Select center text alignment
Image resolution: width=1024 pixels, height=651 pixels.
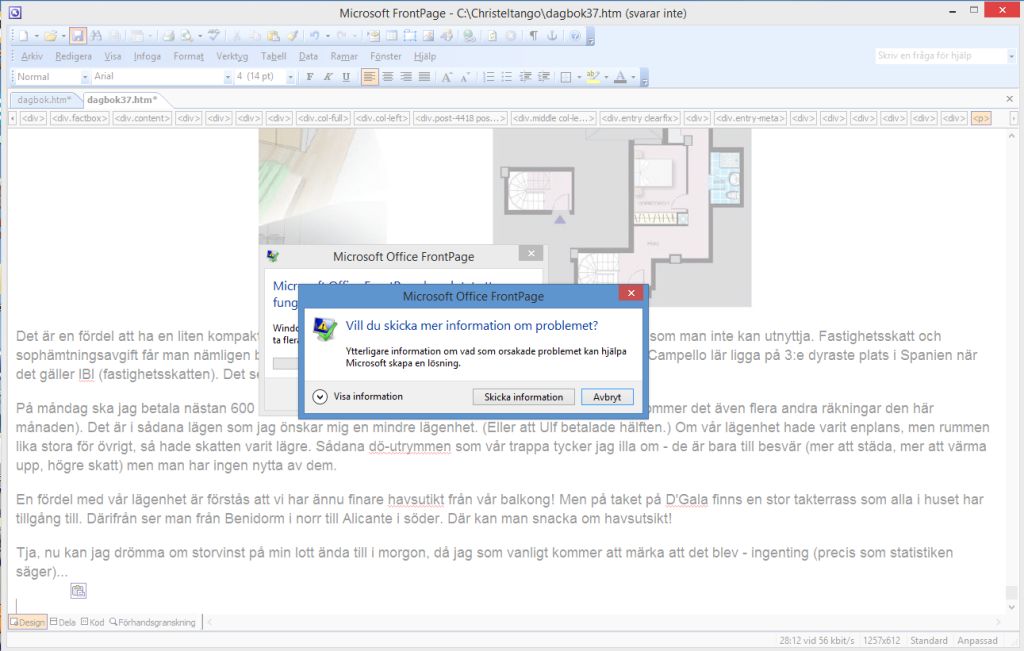click(388, 76)
